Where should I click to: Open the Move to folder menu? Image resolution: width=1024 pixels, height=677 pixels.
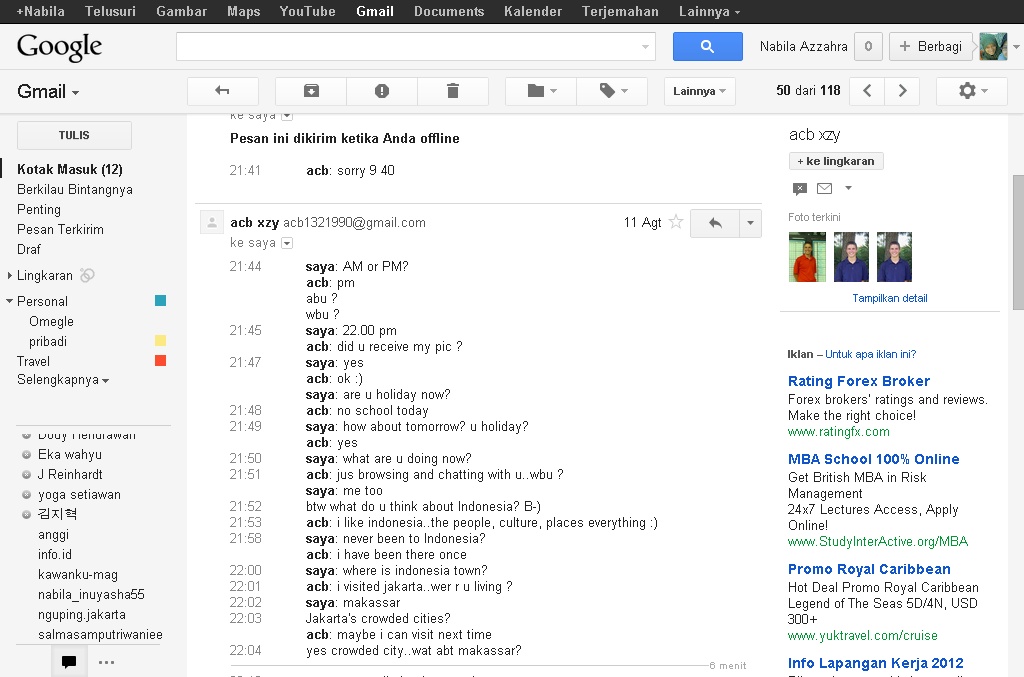click(x=541, y=91)
